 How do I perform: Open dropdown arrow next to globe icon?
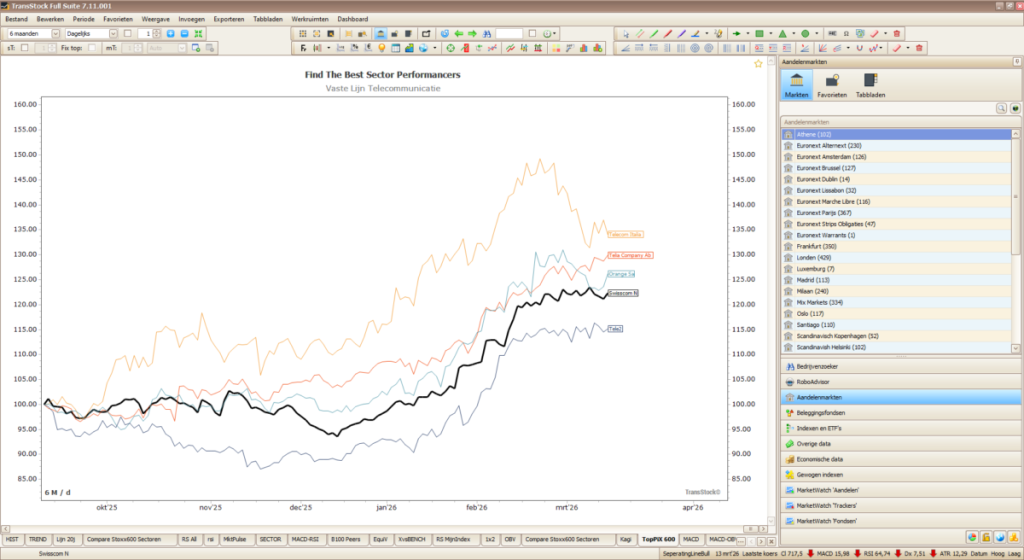point(434,48)
